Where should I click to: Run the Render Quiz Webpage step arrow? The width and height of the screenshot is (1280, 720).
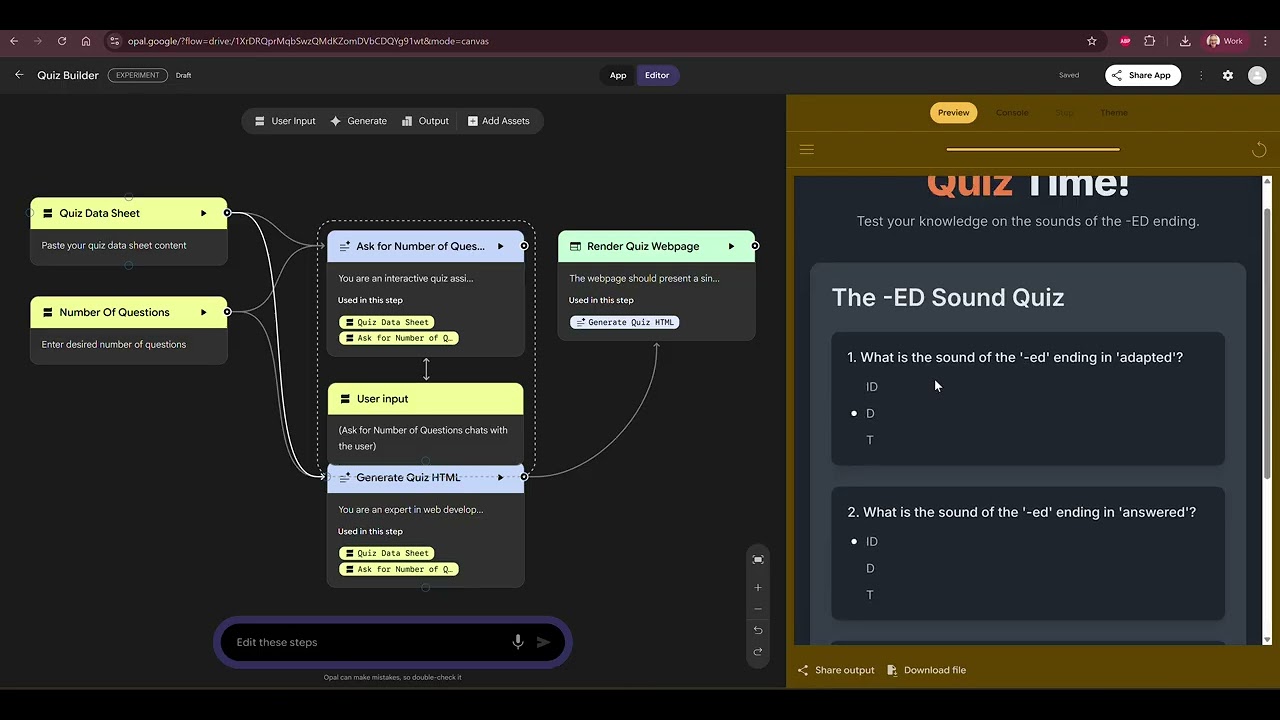[731, 246]
